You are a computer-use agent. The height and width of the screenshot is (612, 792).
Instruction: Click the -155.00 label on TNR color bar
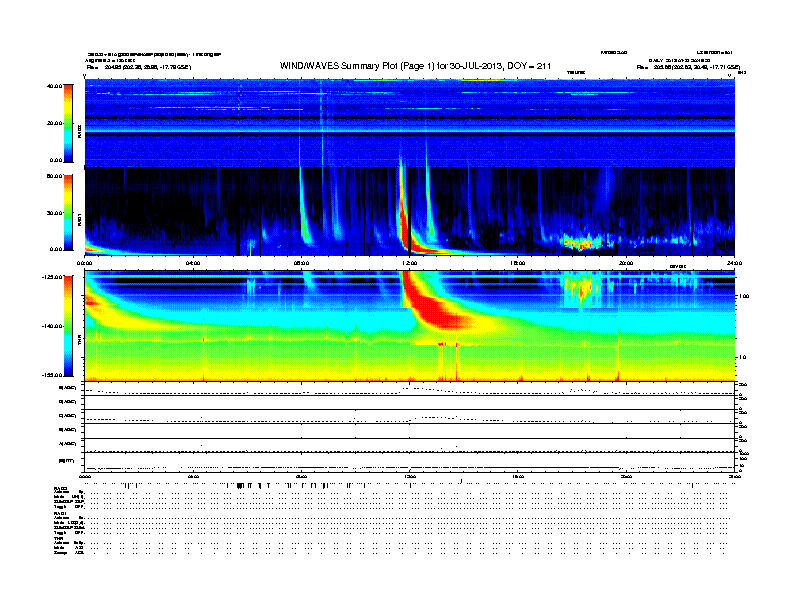(52, 375)
